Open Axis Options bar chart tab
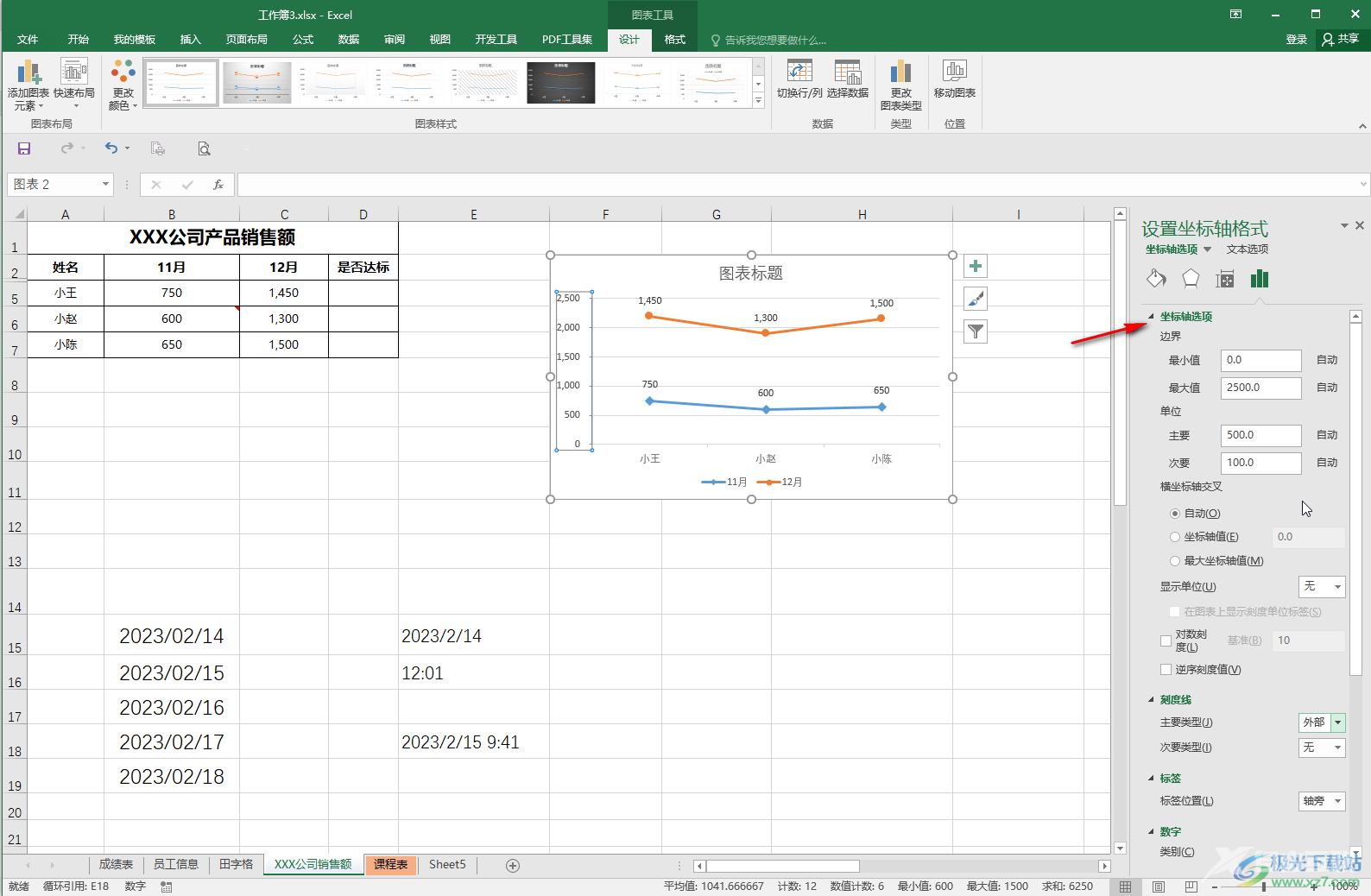 pyautogui.click(x=1260, y=278)
